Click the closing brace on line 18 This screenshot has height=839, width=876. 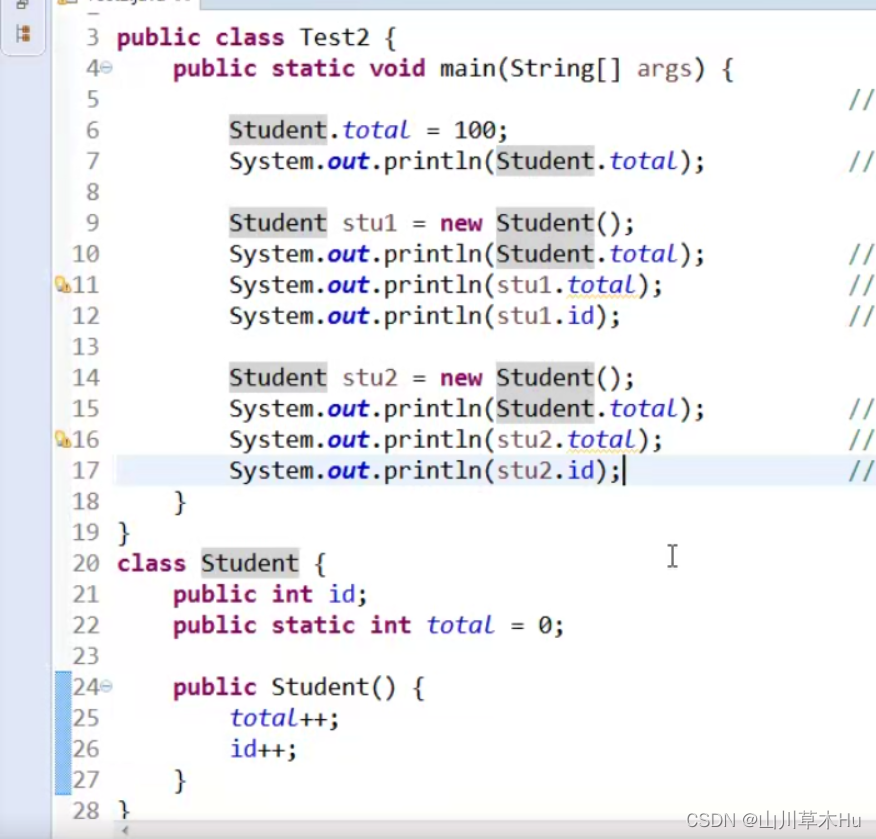point(179,502)
